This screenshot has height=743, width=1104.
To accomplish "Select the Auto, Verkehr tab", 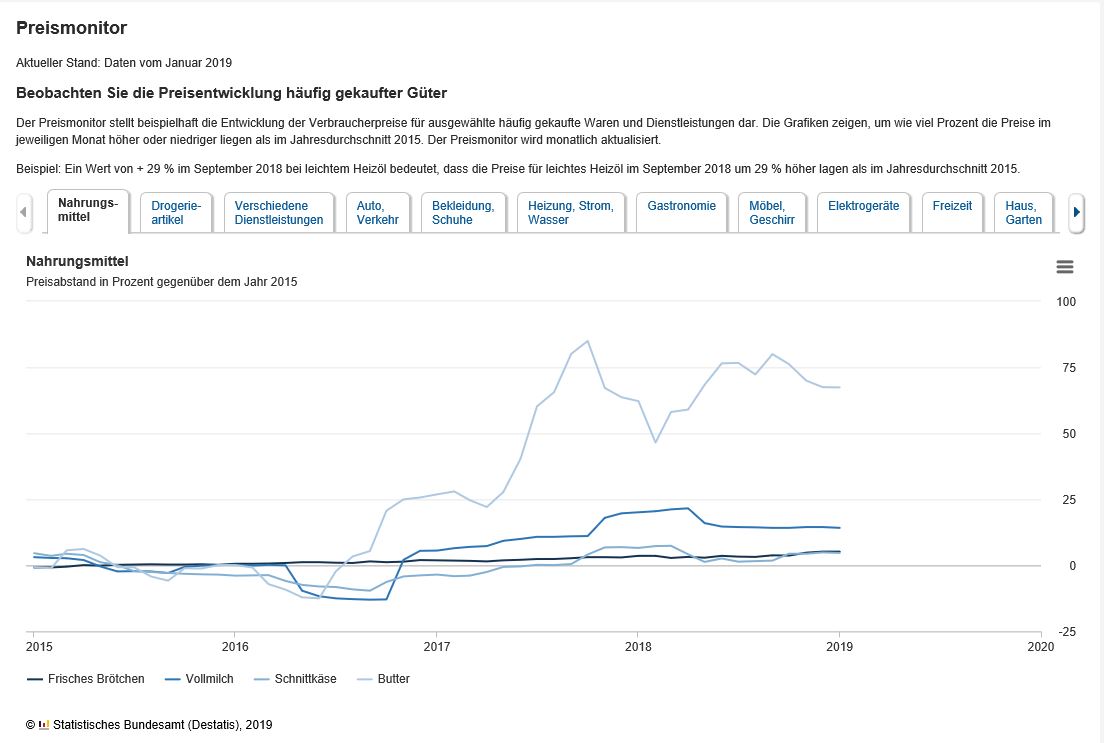I will (x=378, y=212).
